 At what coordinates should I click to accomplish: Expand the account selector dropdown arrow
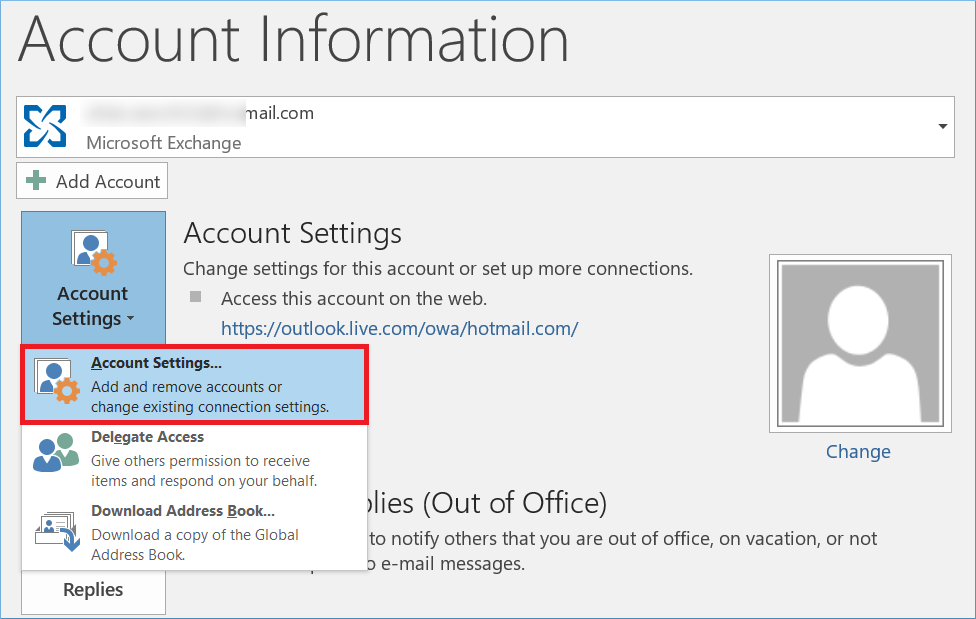click(x=942, y=127)
